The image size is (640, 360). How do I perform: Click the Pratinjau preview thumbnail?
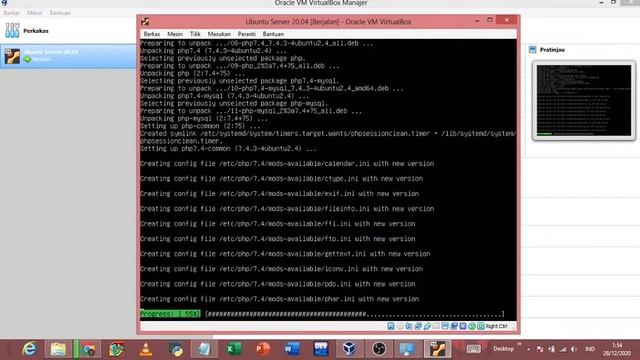pos(584,100)
